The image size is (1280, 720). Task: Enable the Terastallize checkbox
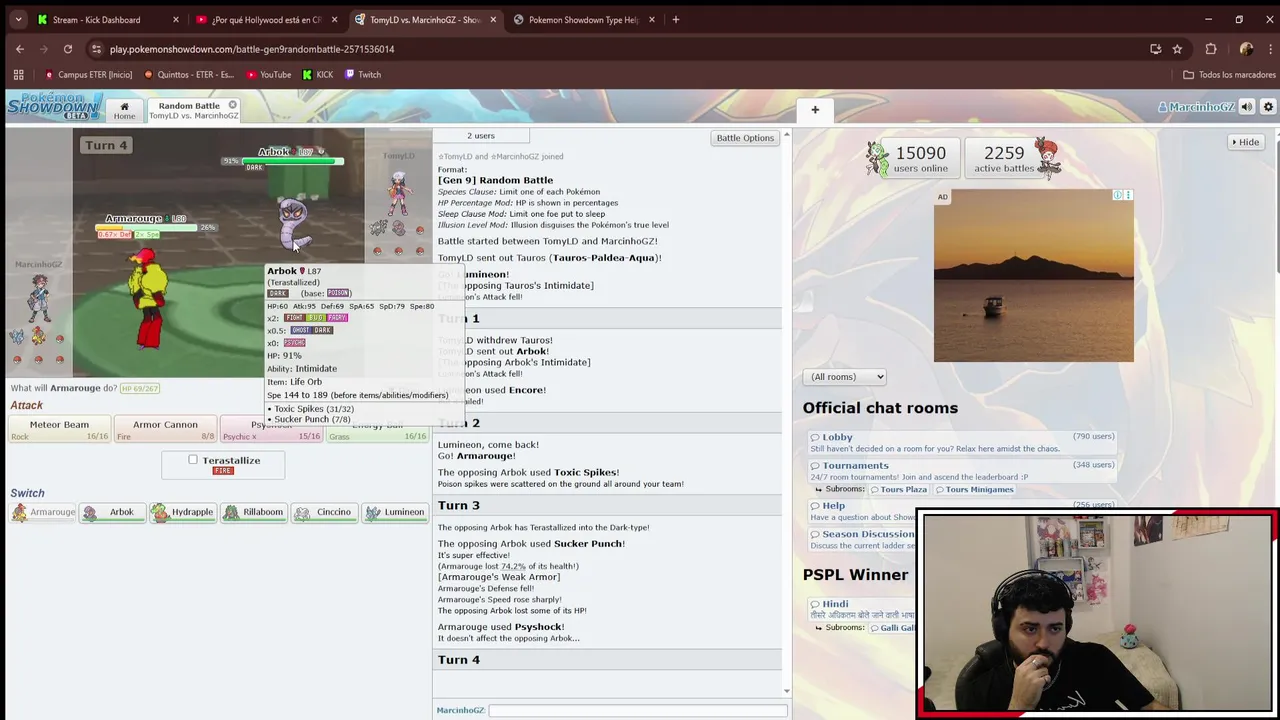point(193,460)
